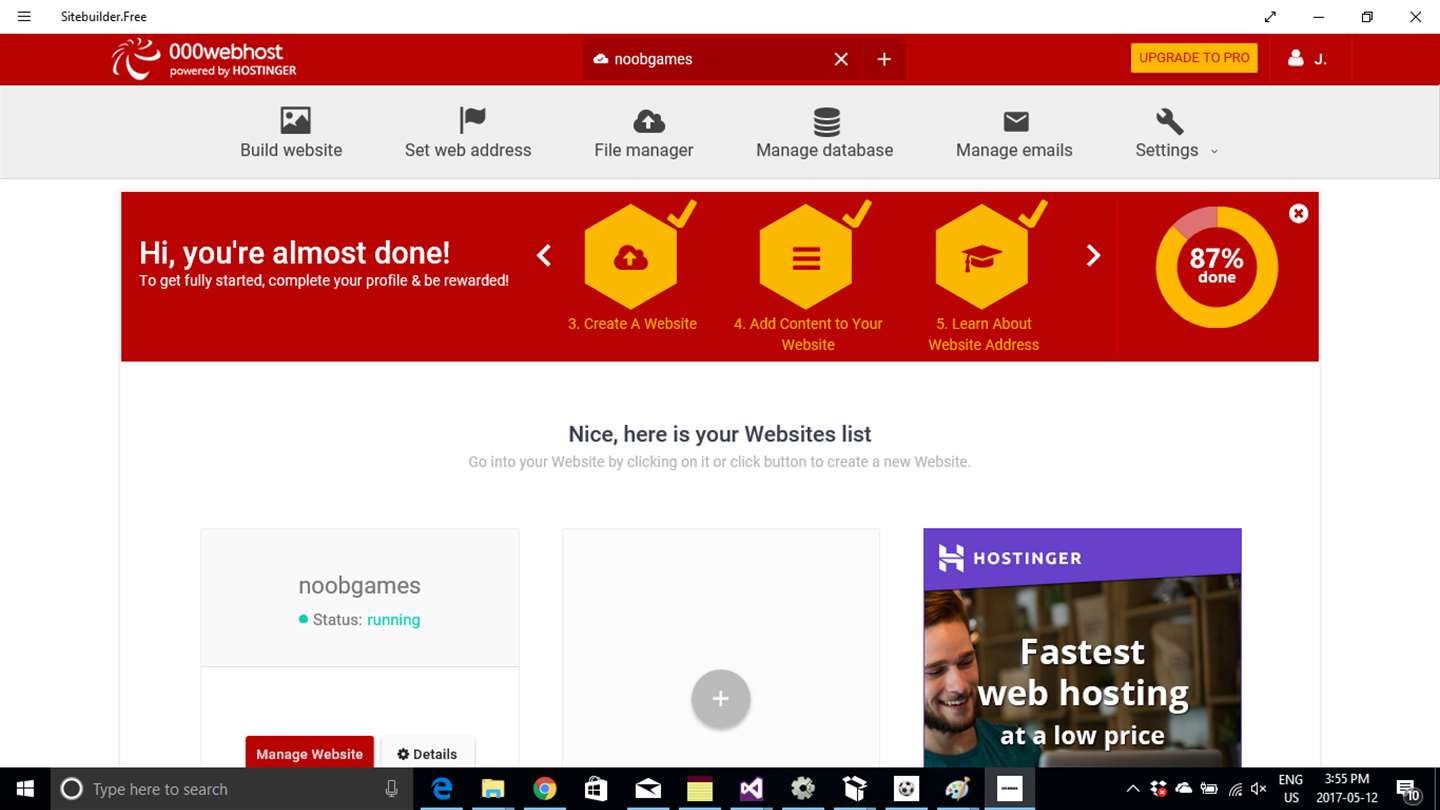Open File Explorer from taskbar
Image resolution: width=1440 pixels, height=810 pixels.
point(492,789)
